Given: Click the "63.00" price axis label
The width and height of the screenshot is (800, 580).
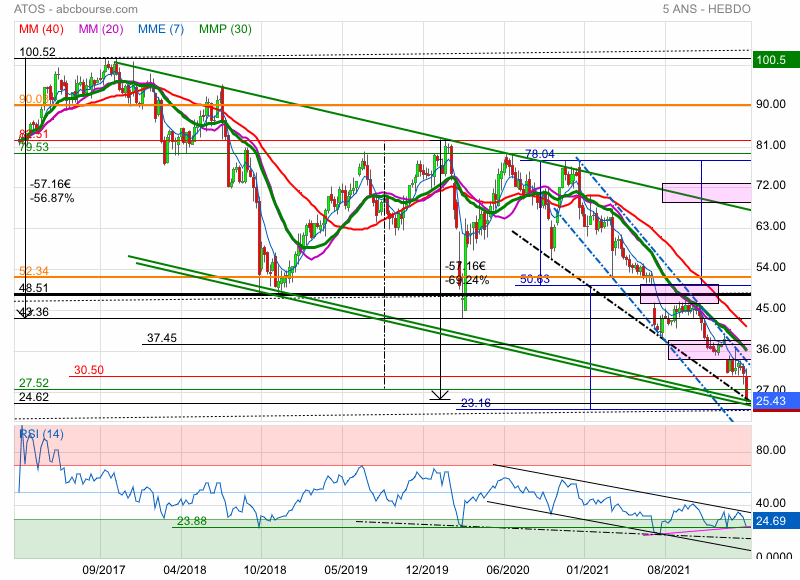Looking at the screenshot, I should (770, 226).
